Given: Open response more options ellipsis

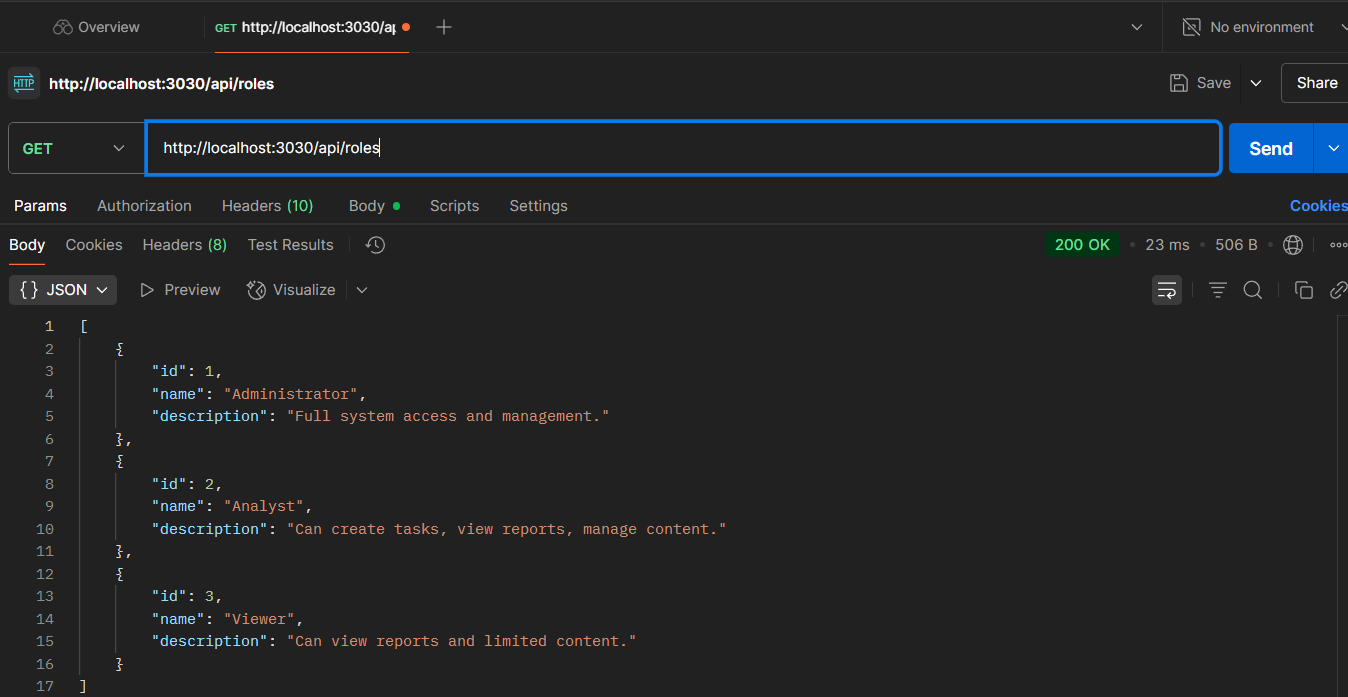Looking at the screenshot, I should [1338, 244].
